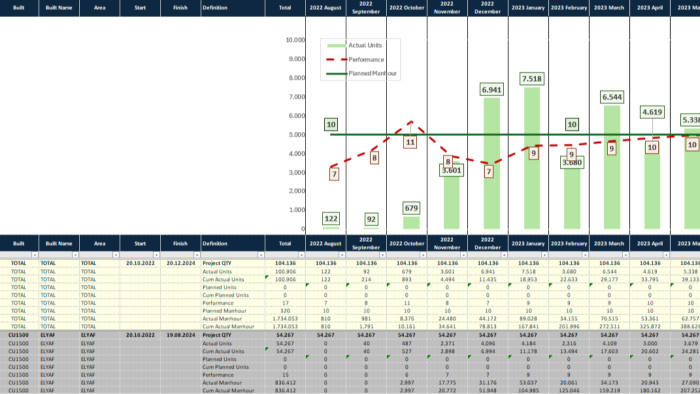Screen dimensions: 700x394
Task: Click the dark green Planned Manhour legend swatch
Action: click(336, 74)
